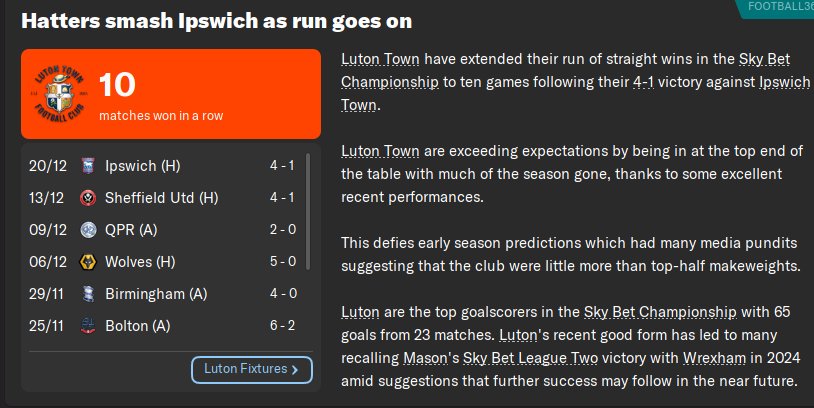Select the Sheffield Utd club badge
Screen dimensions: 814x408
[88, 198]
